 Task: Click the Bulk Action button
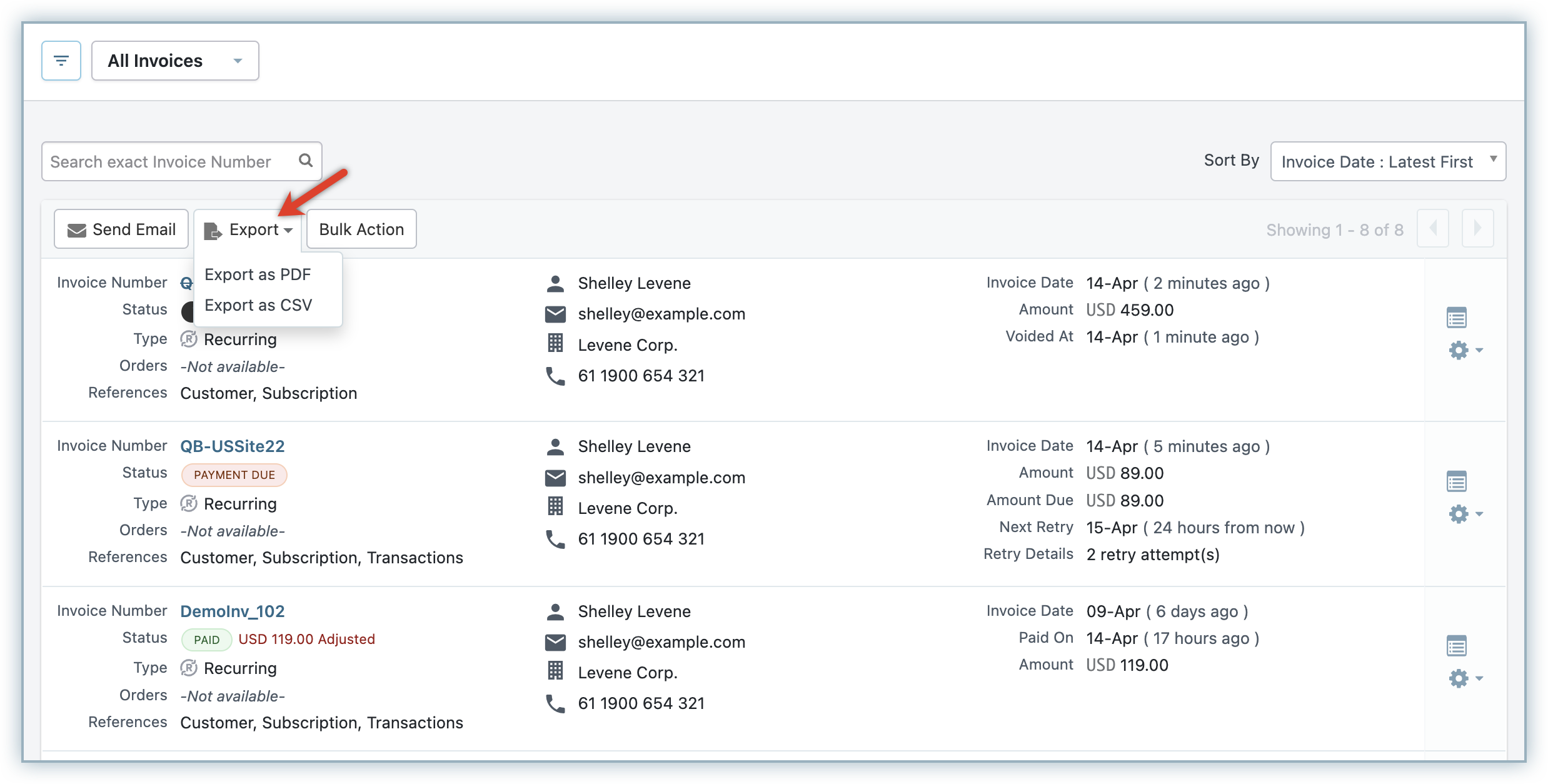[361, 229]
